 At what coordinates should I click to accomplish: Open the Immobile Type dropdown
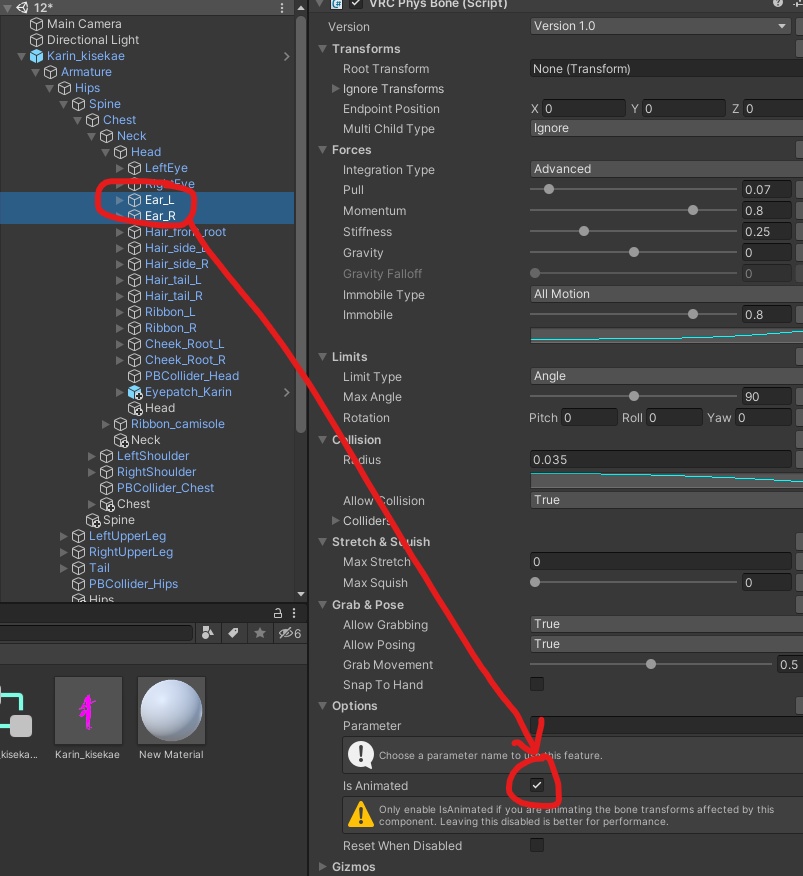(x=666, y=294)
